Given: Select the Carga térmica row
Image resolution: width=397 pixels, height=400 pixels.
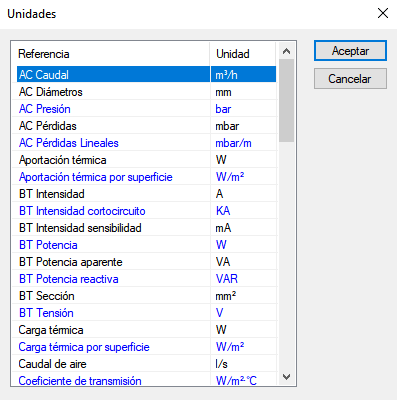Looking at the screenshot, I should point(144,329).
